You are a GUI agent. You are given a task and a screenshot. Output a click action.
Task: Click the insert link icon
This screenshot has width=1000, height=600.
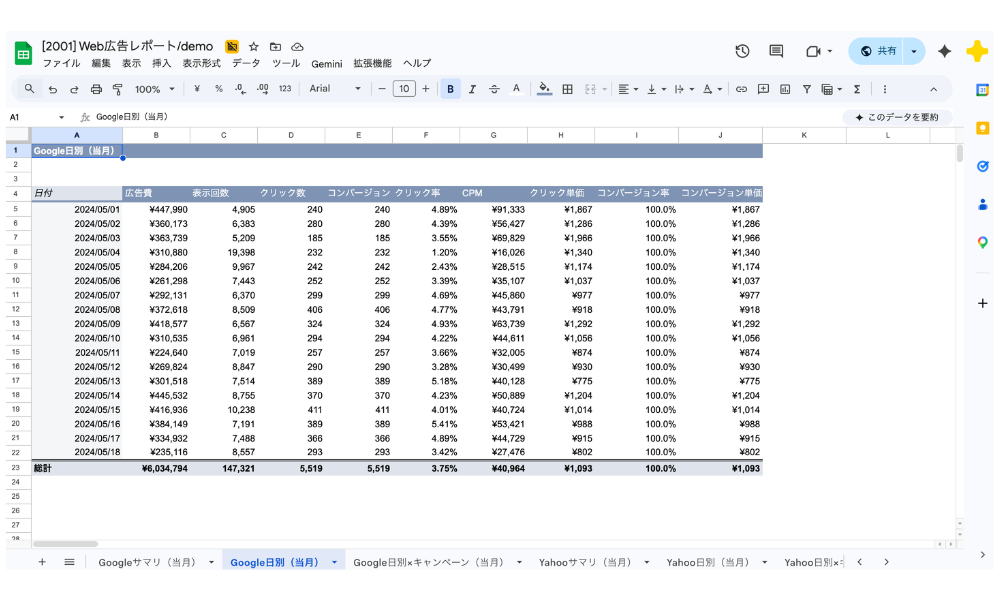pos(741,89)
